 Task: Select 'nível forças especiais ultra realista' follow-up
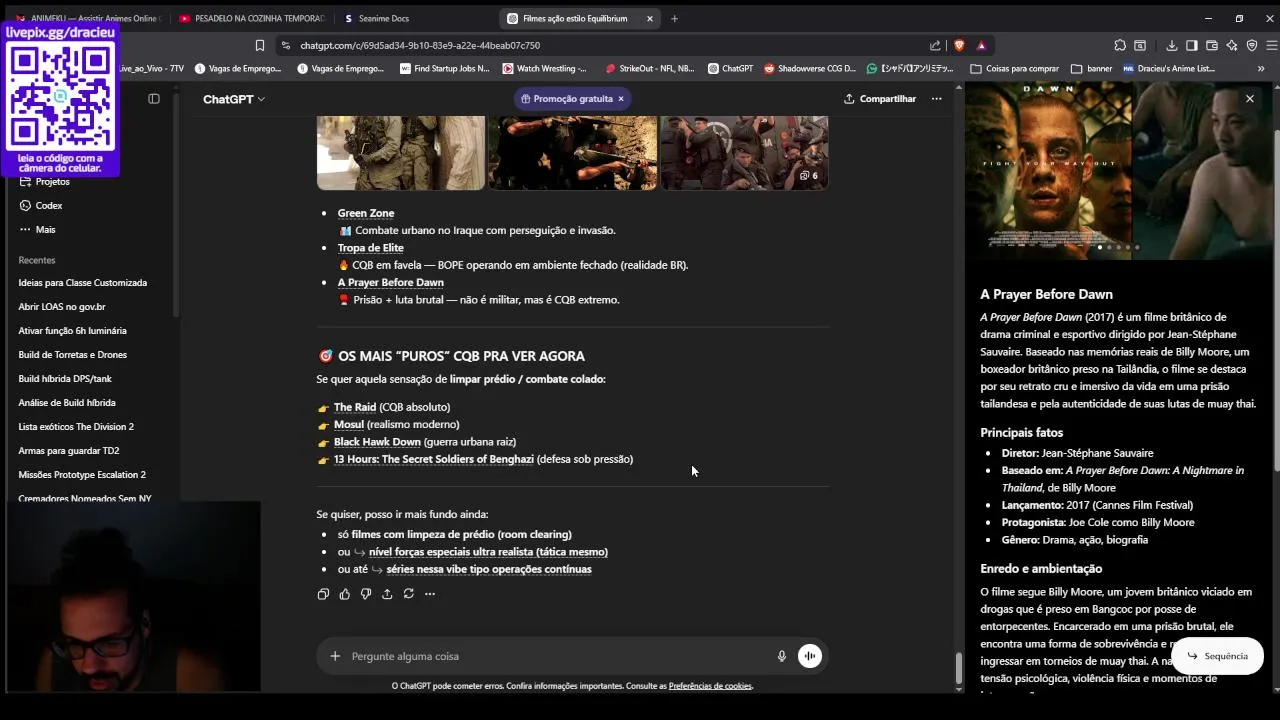click(488, 552)
